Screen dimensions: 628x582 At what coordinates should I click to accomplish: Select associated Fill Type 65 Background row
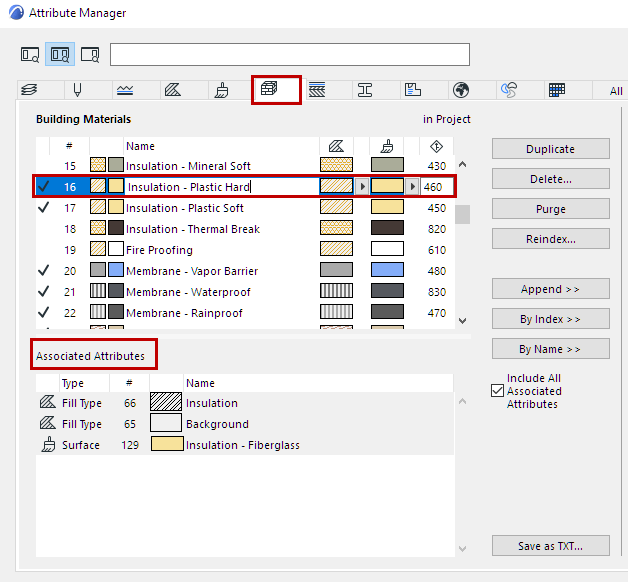click(245, 424)
